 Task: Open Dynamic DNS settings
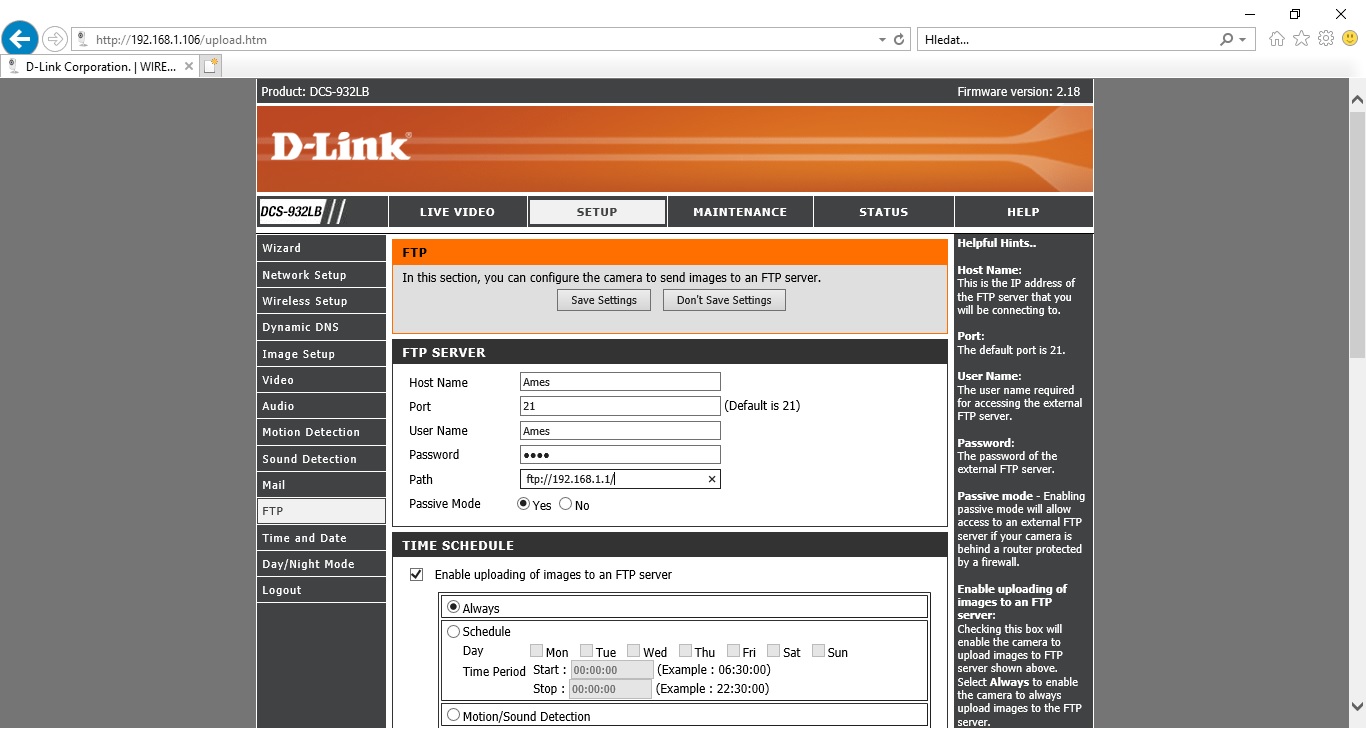point(321,327)
